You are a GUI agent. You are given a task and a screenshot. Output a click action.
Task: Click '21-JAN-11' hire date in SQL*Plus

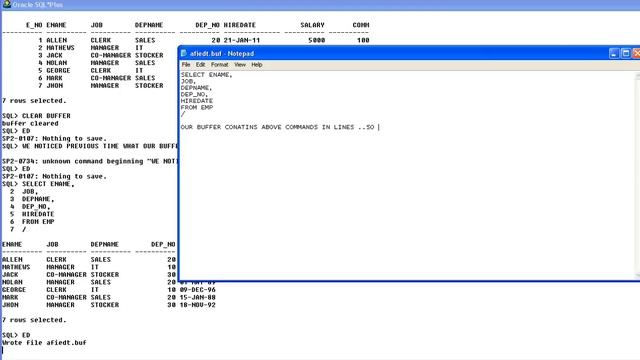pyautogui.click(x=242, y=40)
